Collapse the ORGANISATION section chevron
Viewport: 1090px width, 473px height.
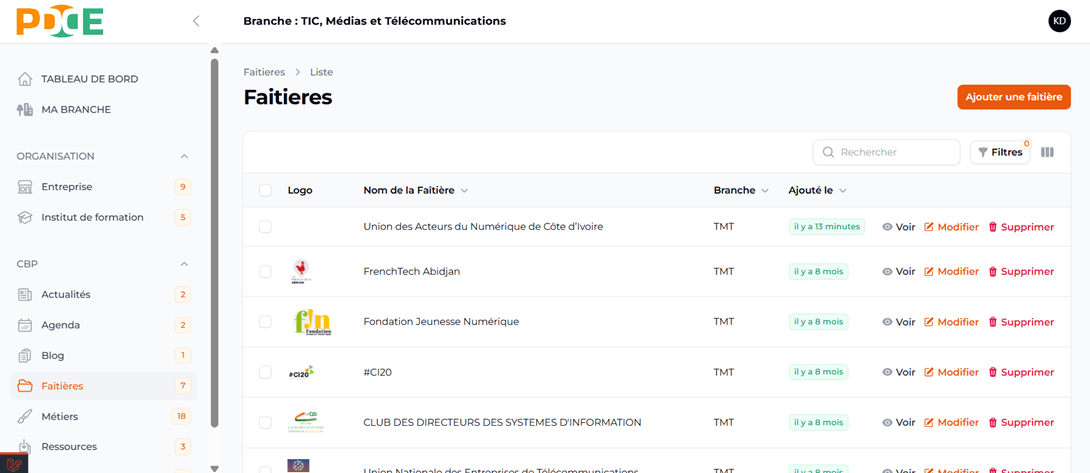click(x=184, y=156)
